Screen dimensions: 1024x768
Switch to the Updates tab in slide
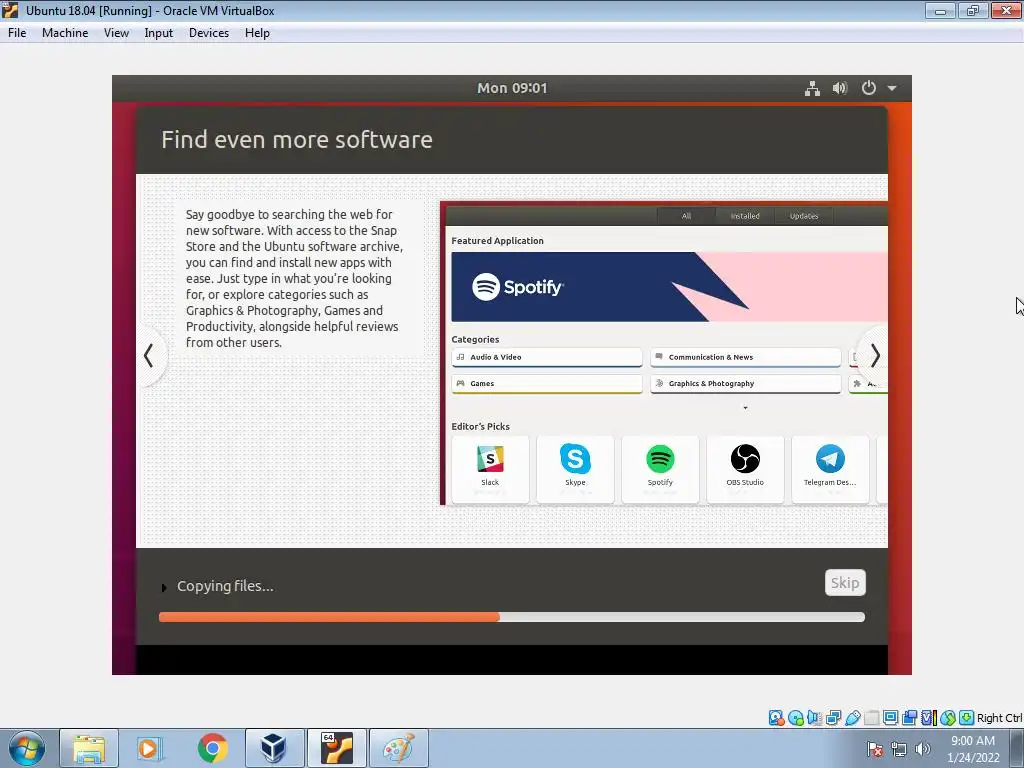click(x=803, y=216)
